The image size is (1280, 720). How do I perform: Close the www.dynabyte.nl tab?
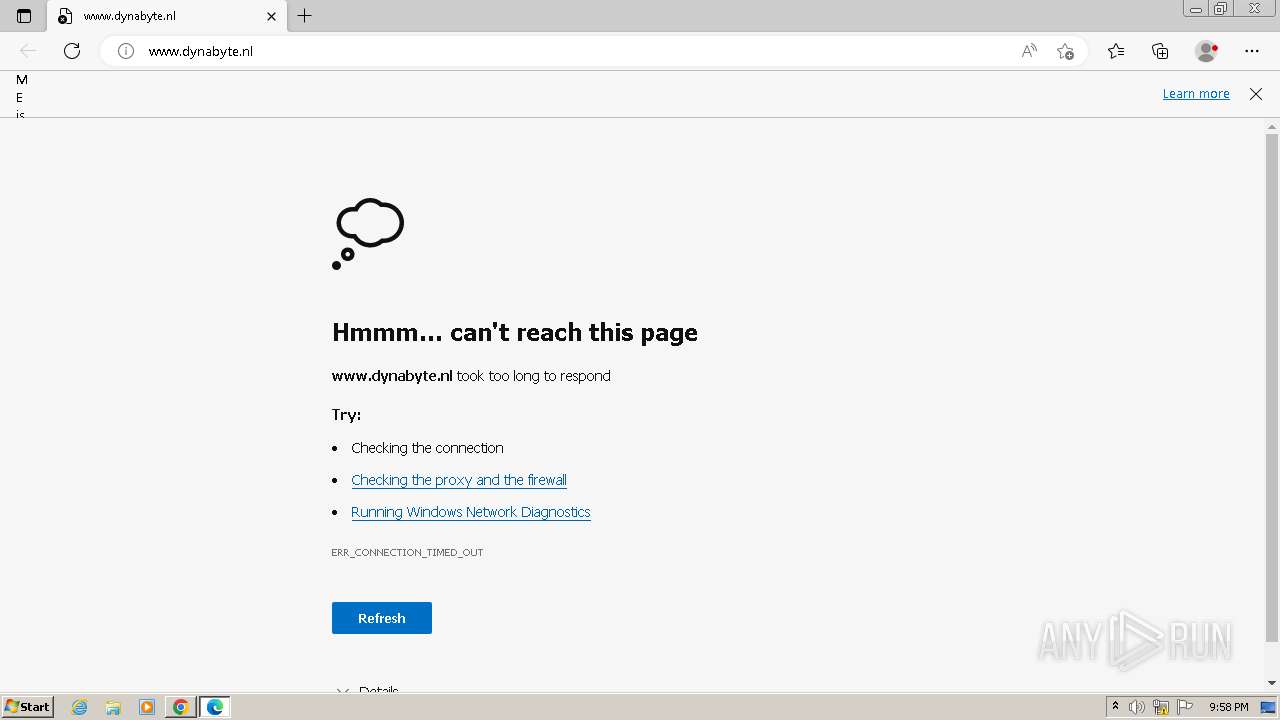point(271,16)
